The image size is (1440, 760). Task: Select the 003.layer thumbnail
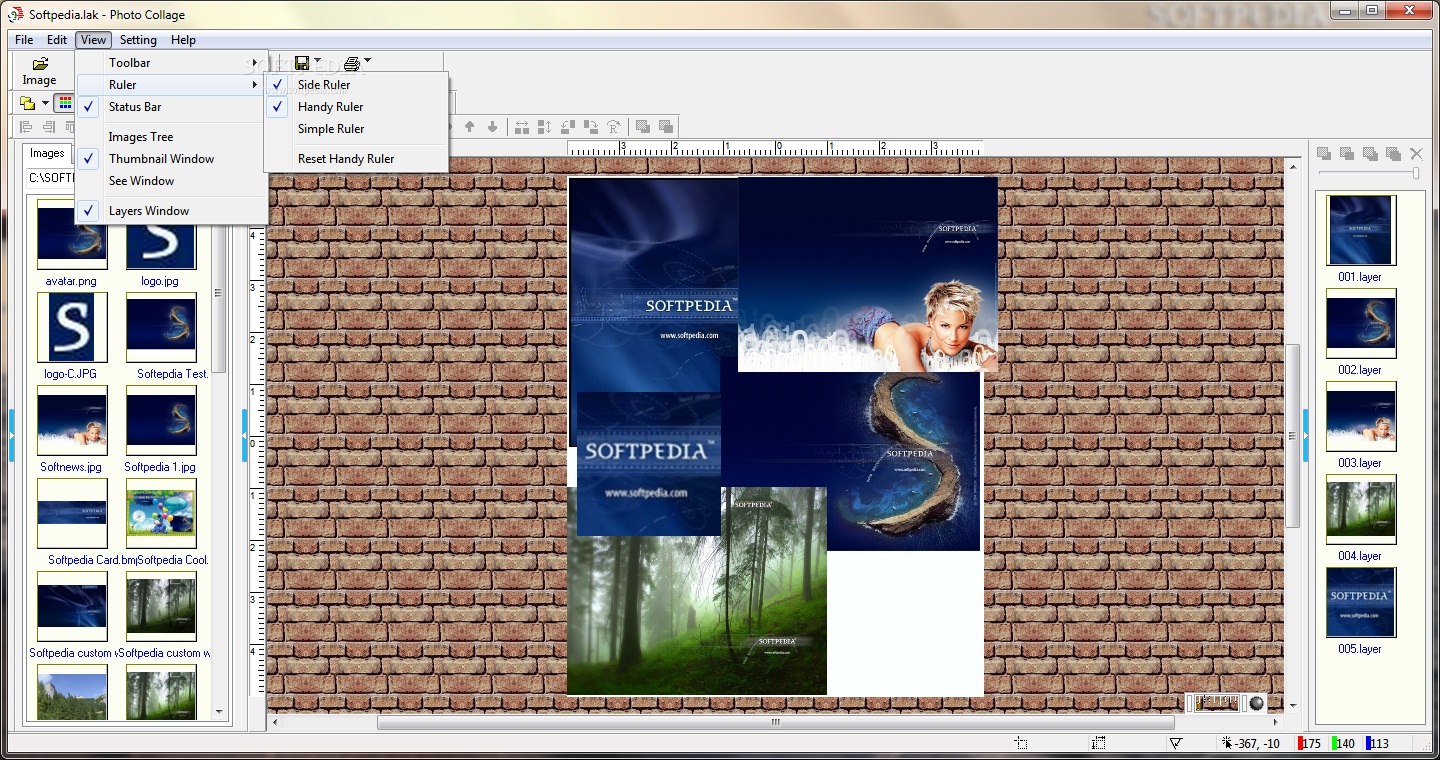pos(1361,416)
